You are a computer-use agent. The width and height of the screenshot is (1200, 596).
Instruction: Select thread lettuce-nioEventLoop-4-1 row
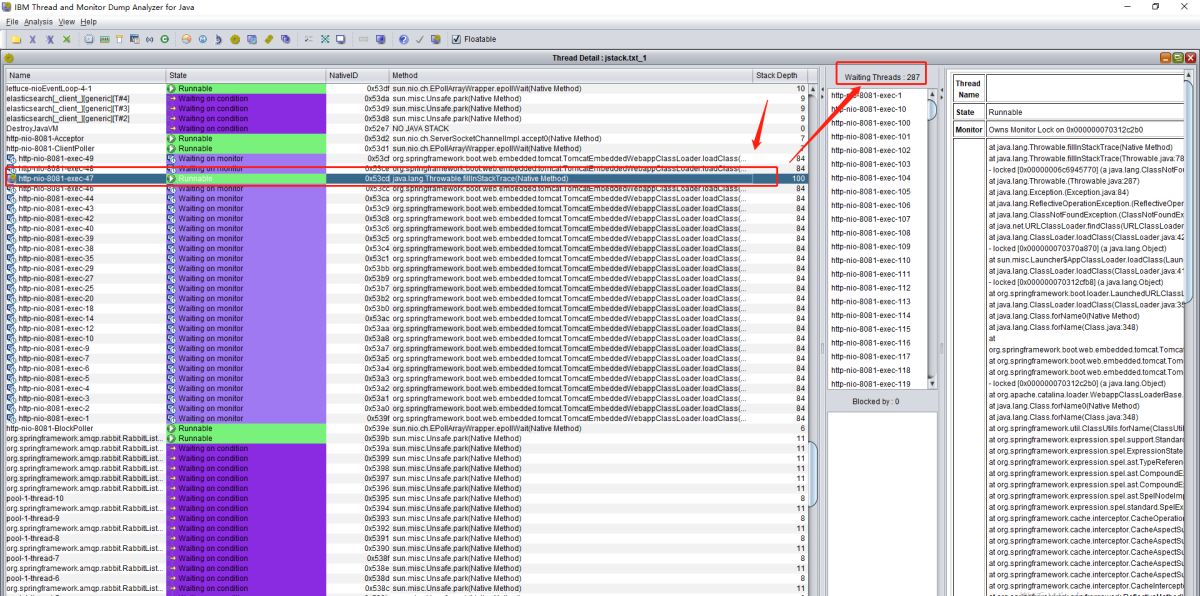click(x=406, y=89)
